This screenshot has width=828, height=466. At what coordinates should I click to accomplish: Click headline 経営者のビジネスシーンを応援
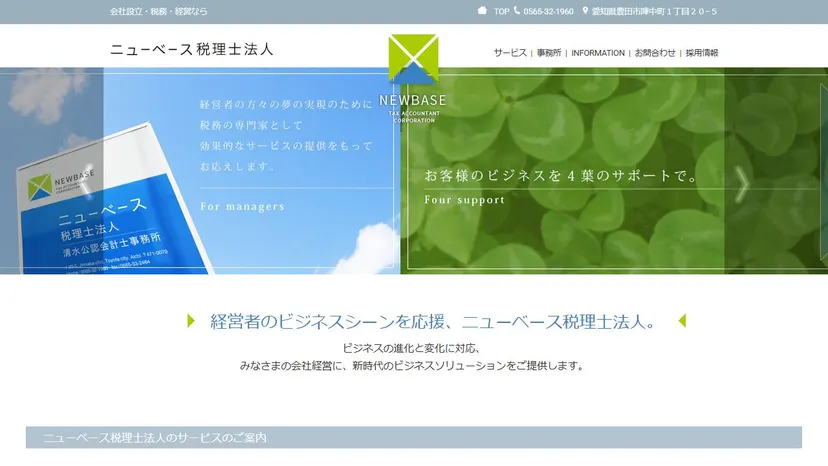tap(329, 321)
